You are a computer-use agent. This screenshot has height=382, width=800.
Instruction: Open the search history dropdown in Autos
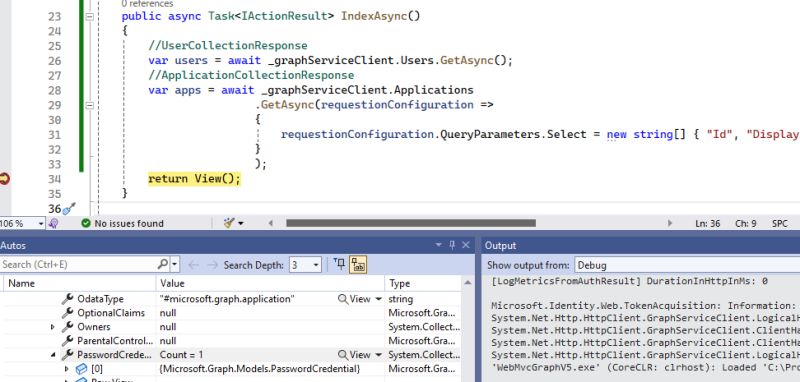(x=175, y=264)
